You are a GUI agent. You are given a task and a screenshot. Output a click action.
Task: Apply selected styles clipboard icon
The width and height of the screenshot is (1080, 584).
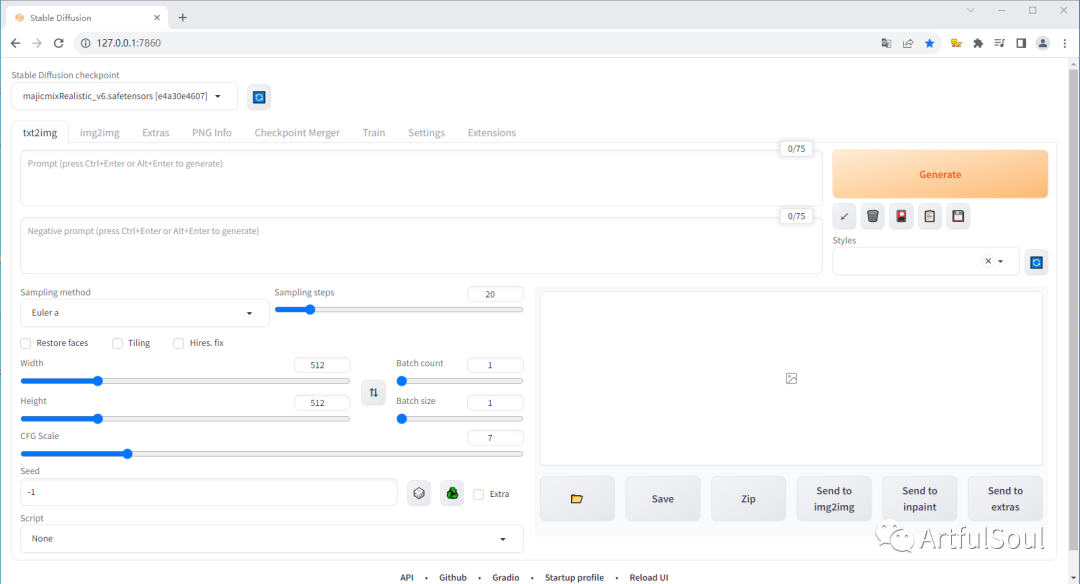[x=929, y=216]
